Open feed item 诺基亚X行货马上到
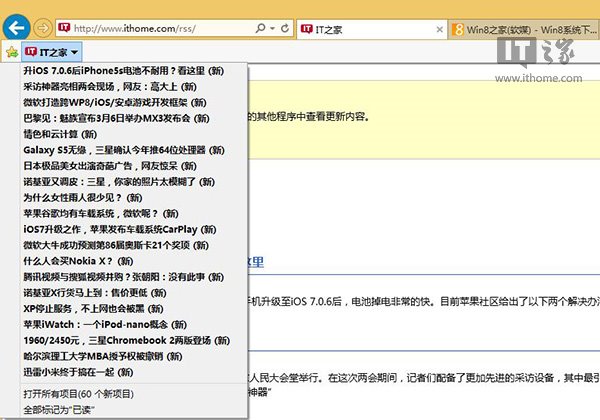 click(x=134, y=293)
